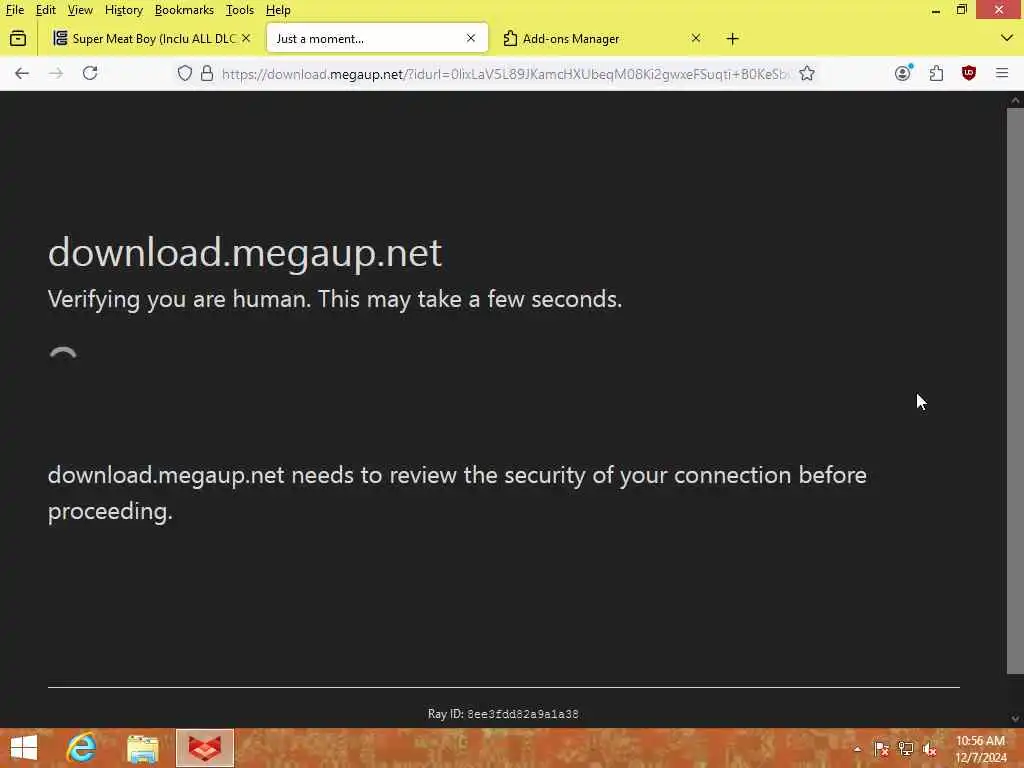1024x768 pixels.
Task: Open the View menu
Action: pos(80,10)
